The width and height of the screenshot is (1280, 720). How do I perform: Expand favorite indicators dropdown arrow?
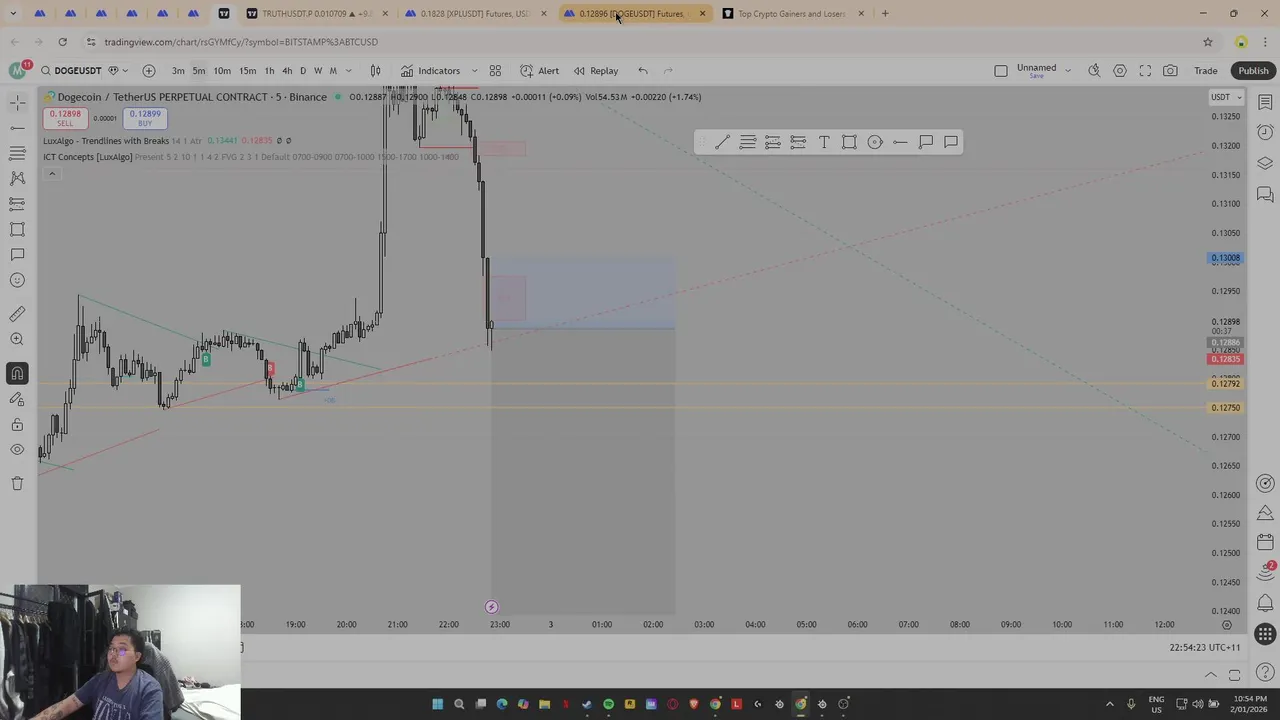(474, 71)
